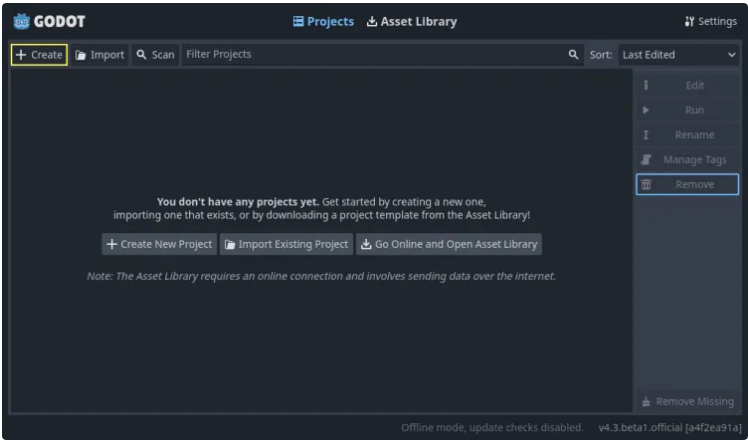This screenshot has width=748, height=441.
Task: Open the Projects tab
Action: click(x=323, y=21)
